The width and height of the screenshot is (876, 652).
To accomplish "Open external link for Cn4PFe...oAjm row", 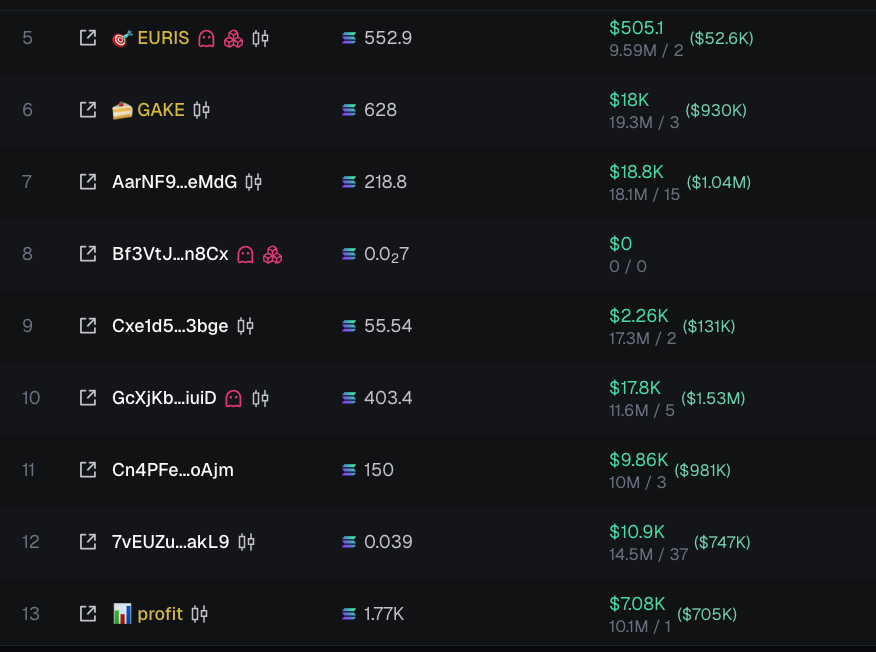I will point(88,469).
